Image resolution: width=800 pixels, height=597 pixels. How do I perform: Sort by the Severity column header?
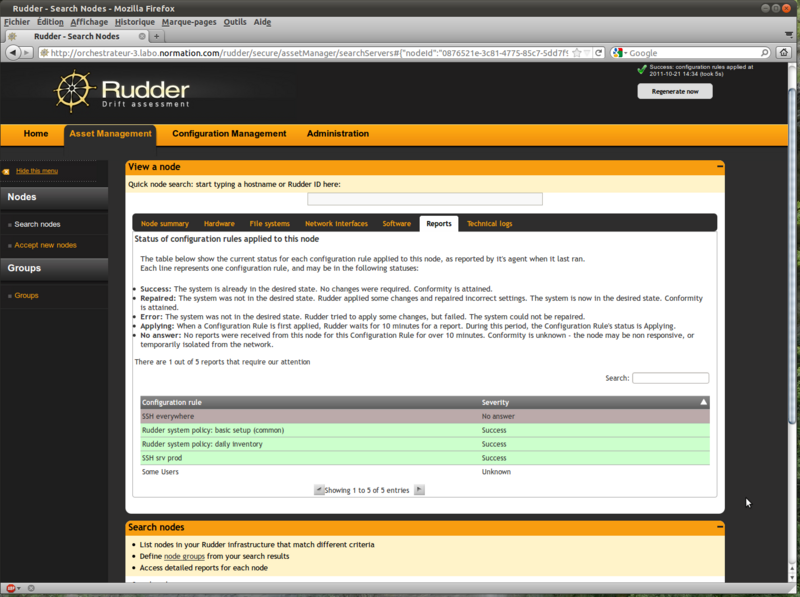click(x=594, y=403)
